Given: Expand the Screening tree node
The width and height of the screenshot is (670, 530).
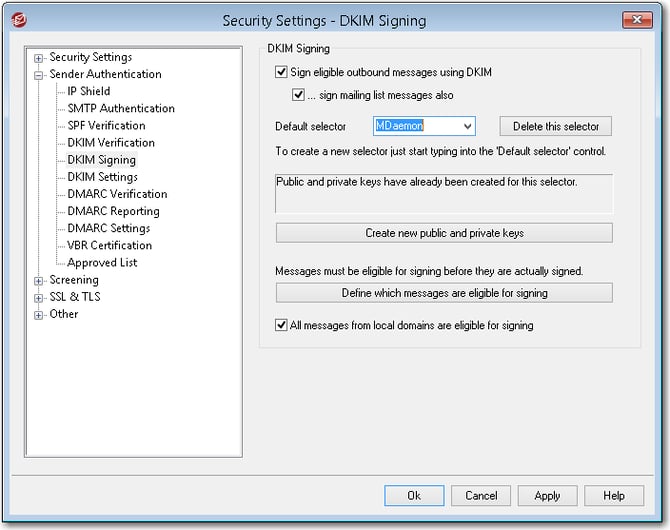Looking at the screenshot, I should (38, 281).
